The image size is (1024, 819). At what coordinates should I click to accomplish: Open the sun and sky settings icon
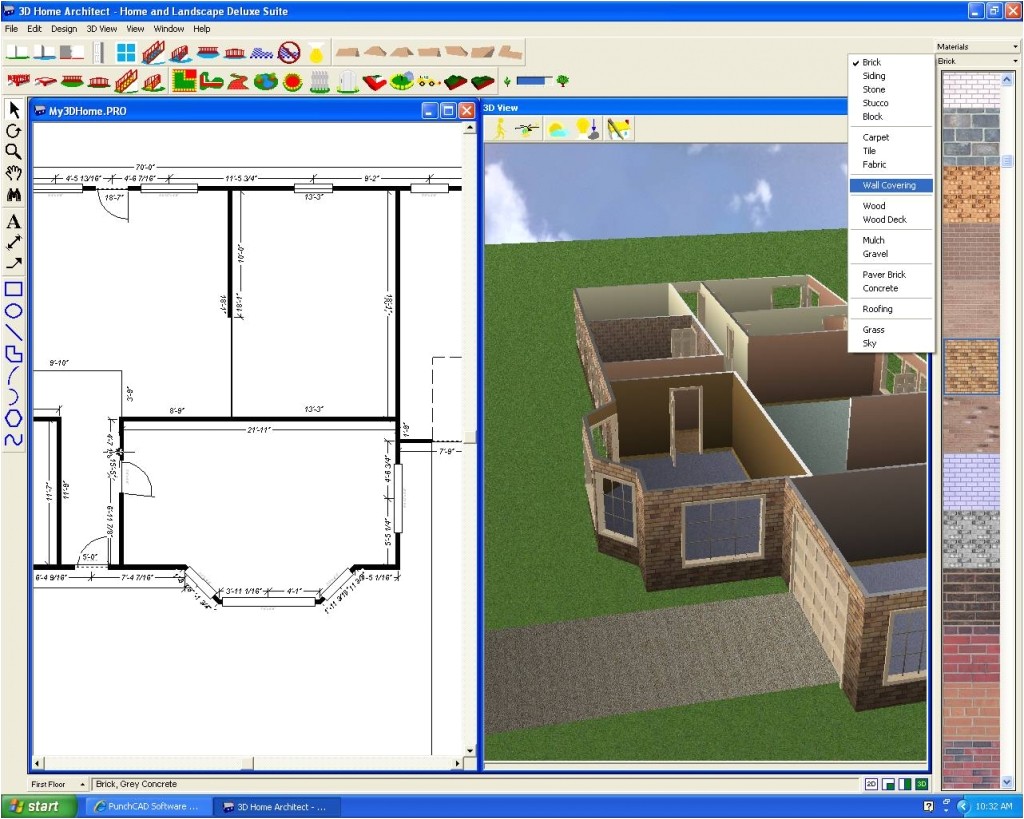[x=557, y=128]
